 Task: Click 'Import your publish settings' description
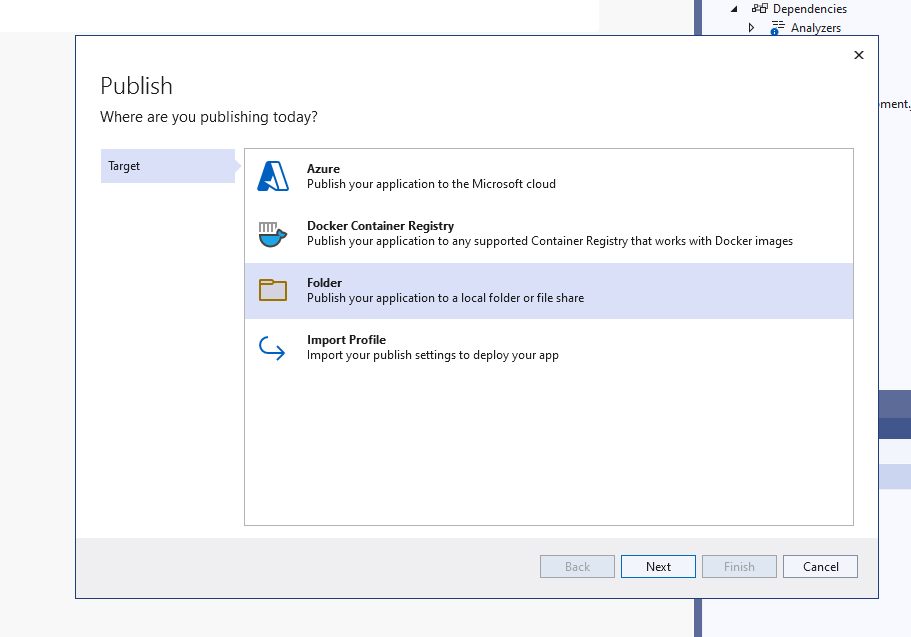pos(433,355)
